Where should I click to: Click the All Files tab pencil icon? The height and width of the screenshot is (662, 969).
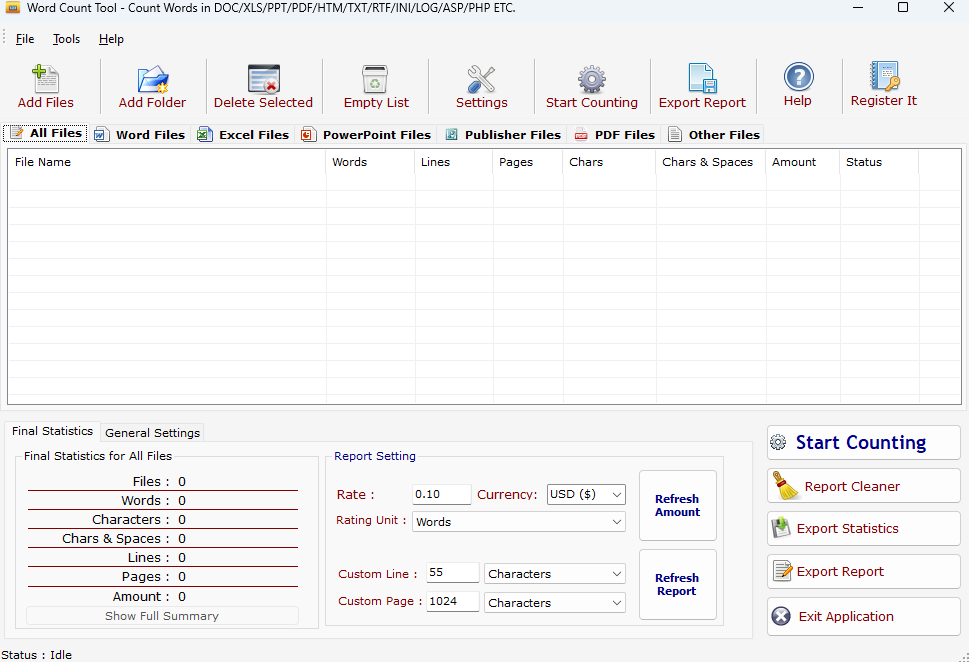coord(17,132)
